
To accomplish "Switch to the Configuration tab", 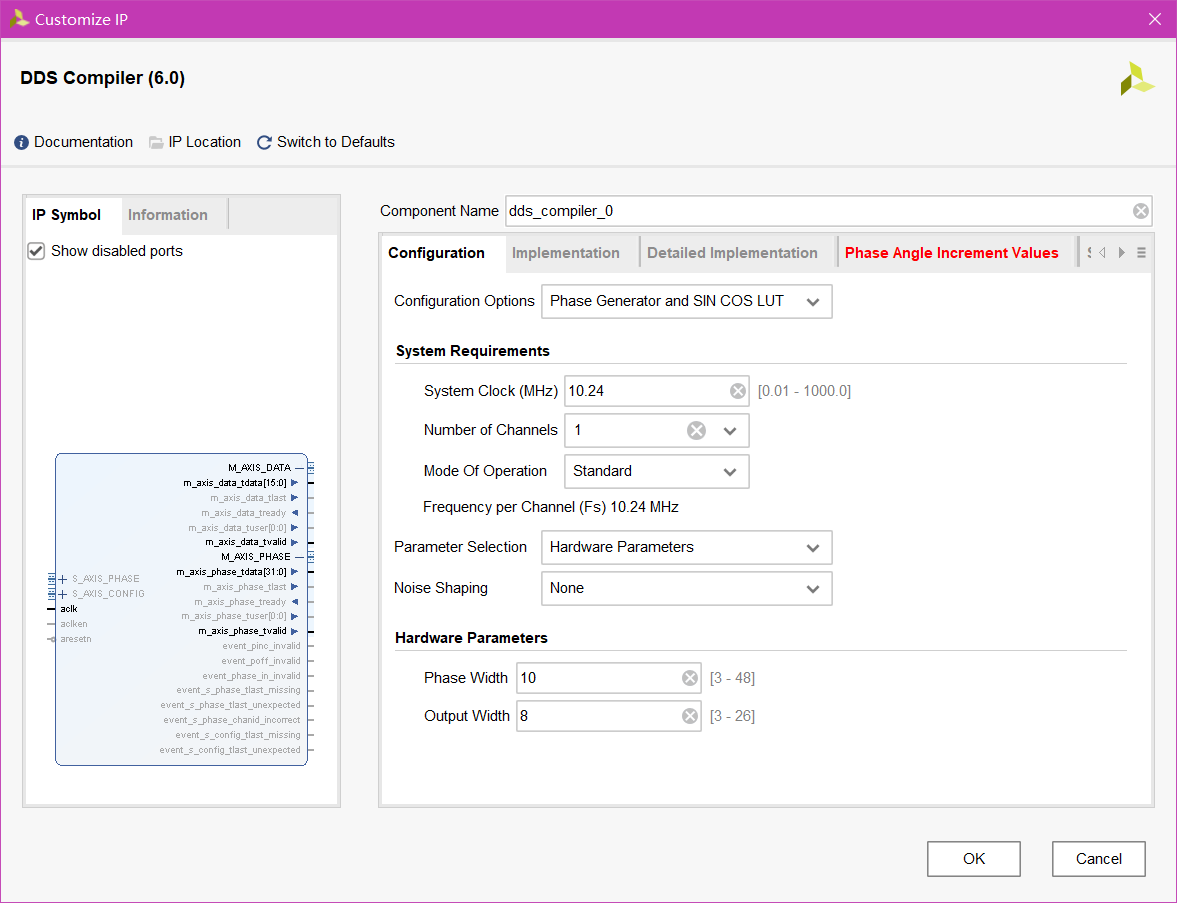I will pos(436,254).
